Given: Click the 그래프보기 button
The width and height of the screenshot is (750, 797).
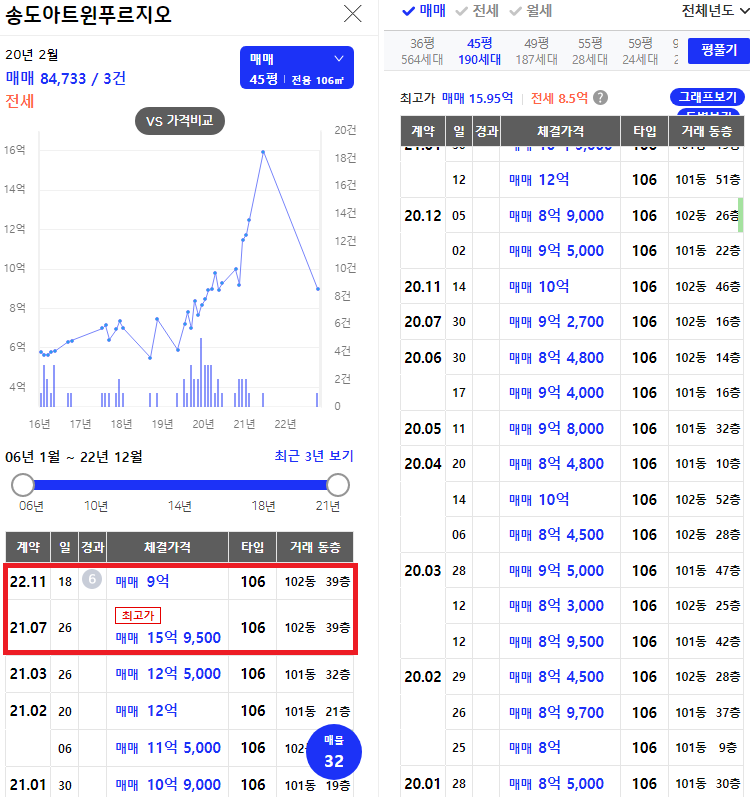Looking at the screenshot, I should pyautogui.click(x=707, y=97).
